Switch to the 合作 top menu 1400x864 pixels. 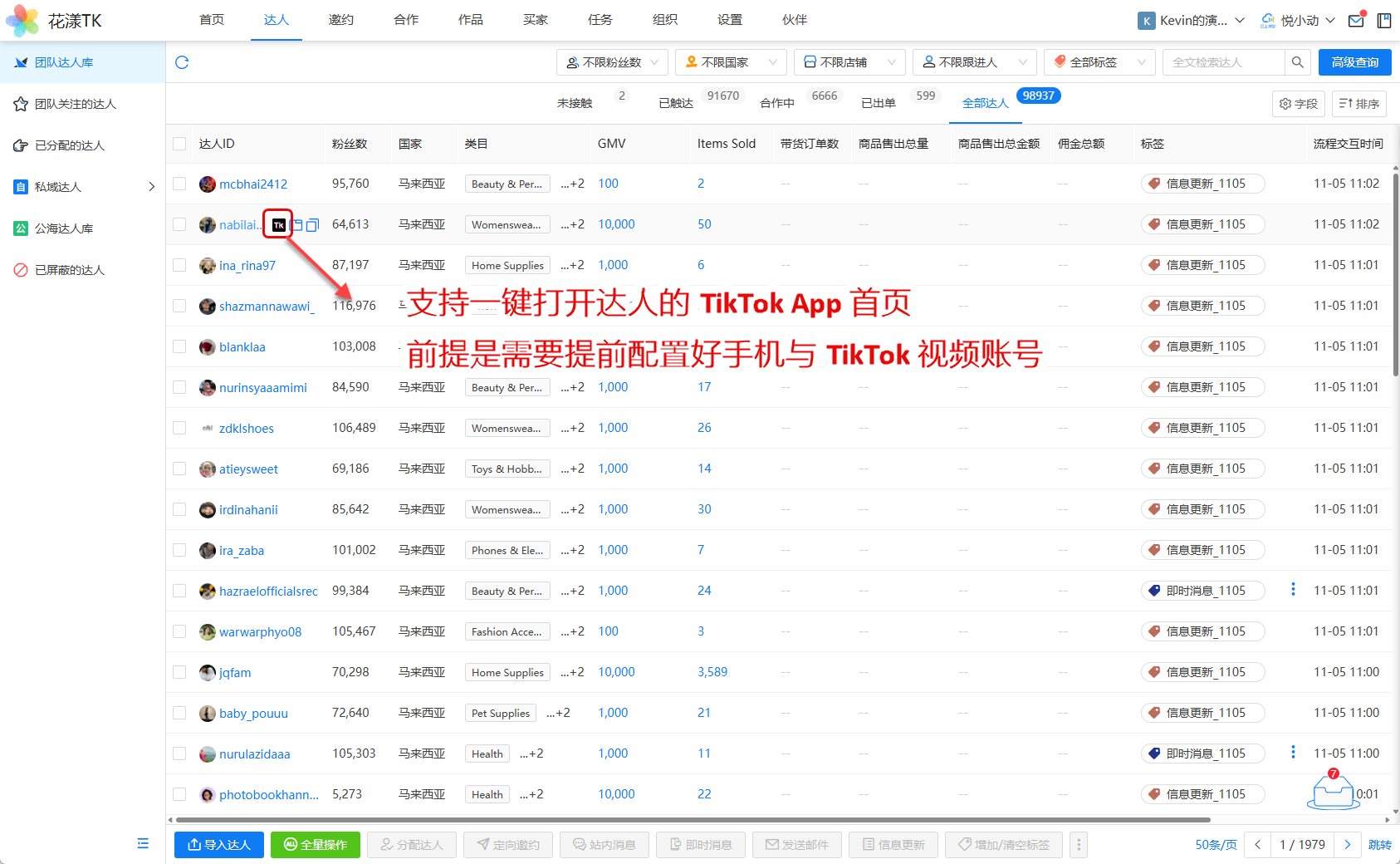(x=406, y=20)
